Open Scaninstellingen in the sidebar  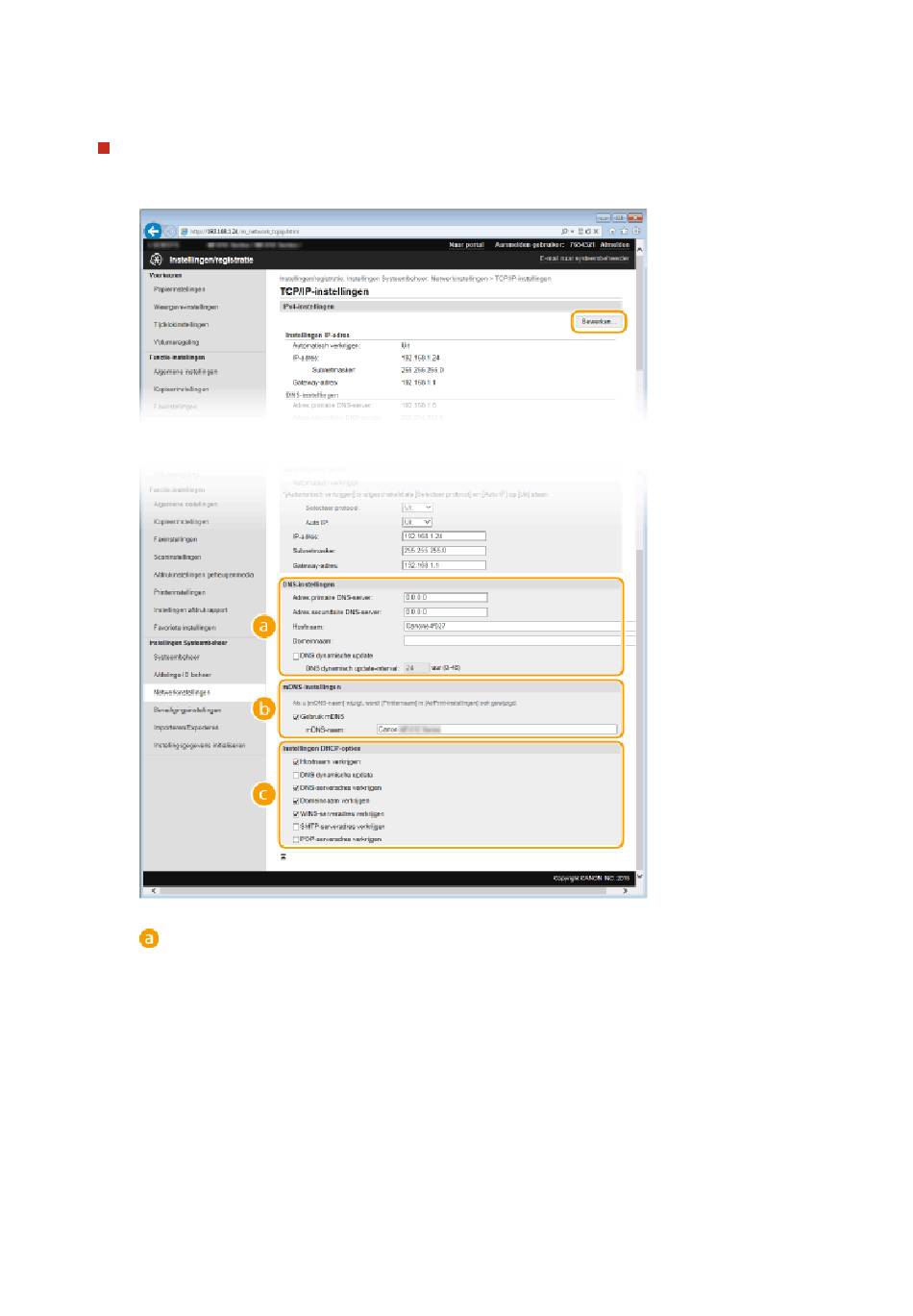pyautogui.click(x=178, y=558)
